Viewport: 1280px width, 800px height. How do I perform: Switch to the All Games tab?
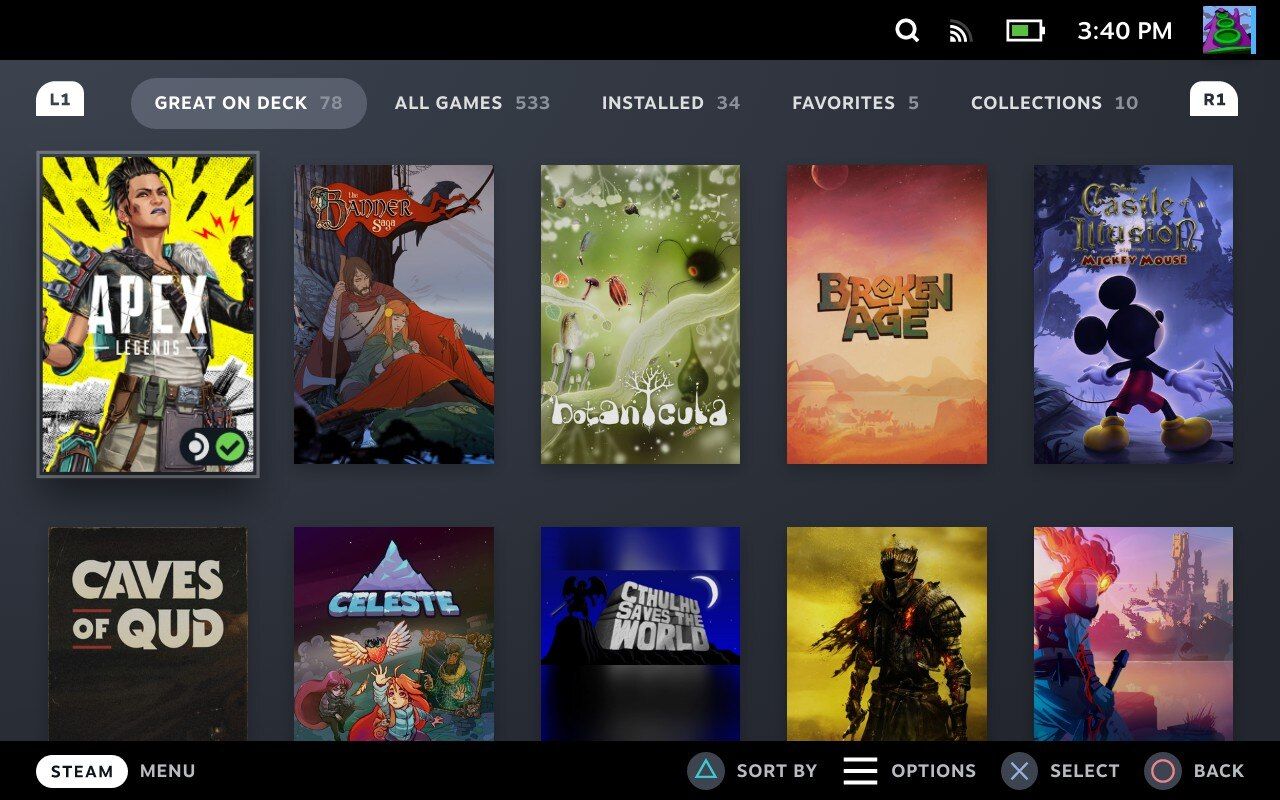pyautogui.click(x=472, y=102)
